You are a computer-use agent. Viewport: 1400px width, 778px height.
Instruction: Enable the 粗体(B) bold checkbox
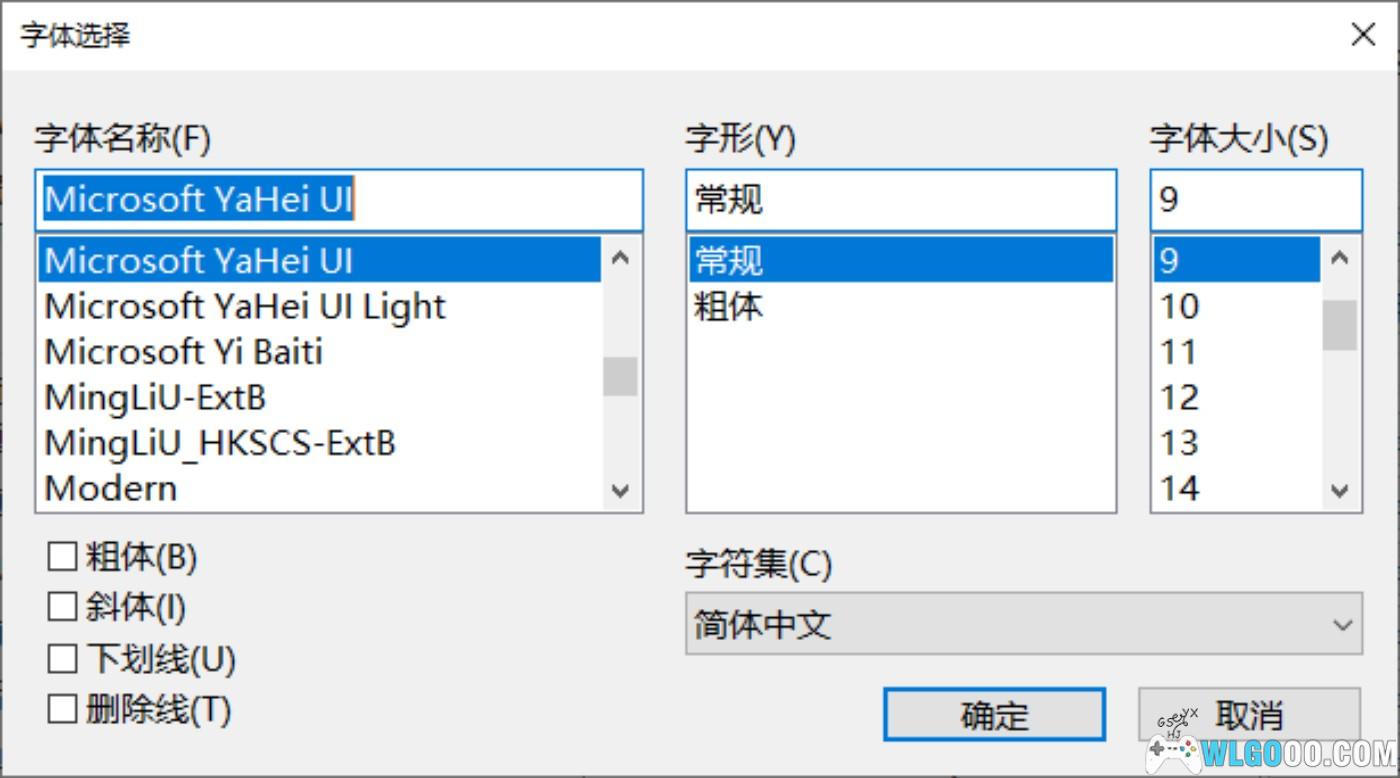coord(62,556)
